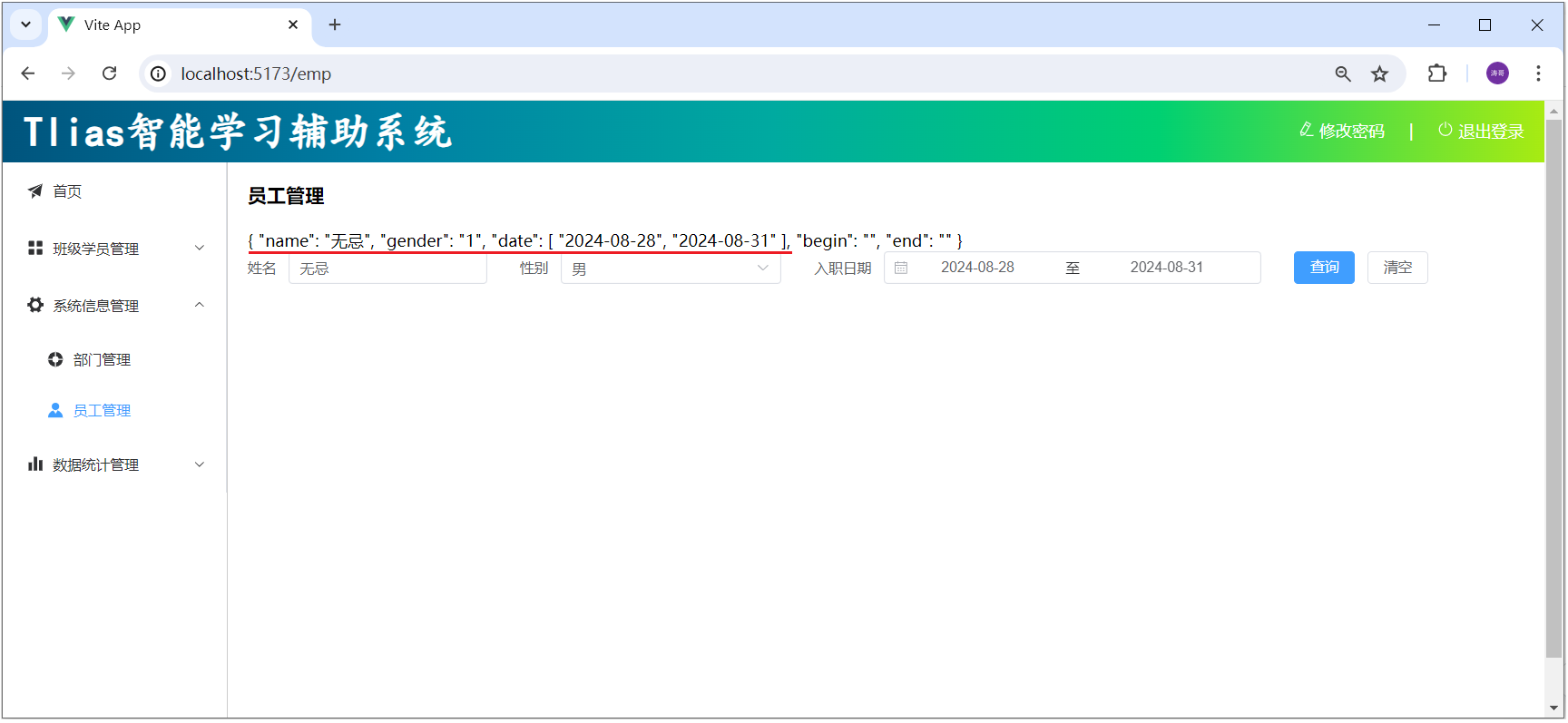Expand the 数据统计管理 sidebar menu
This screenshot has width=1568, height=723.
116,464
